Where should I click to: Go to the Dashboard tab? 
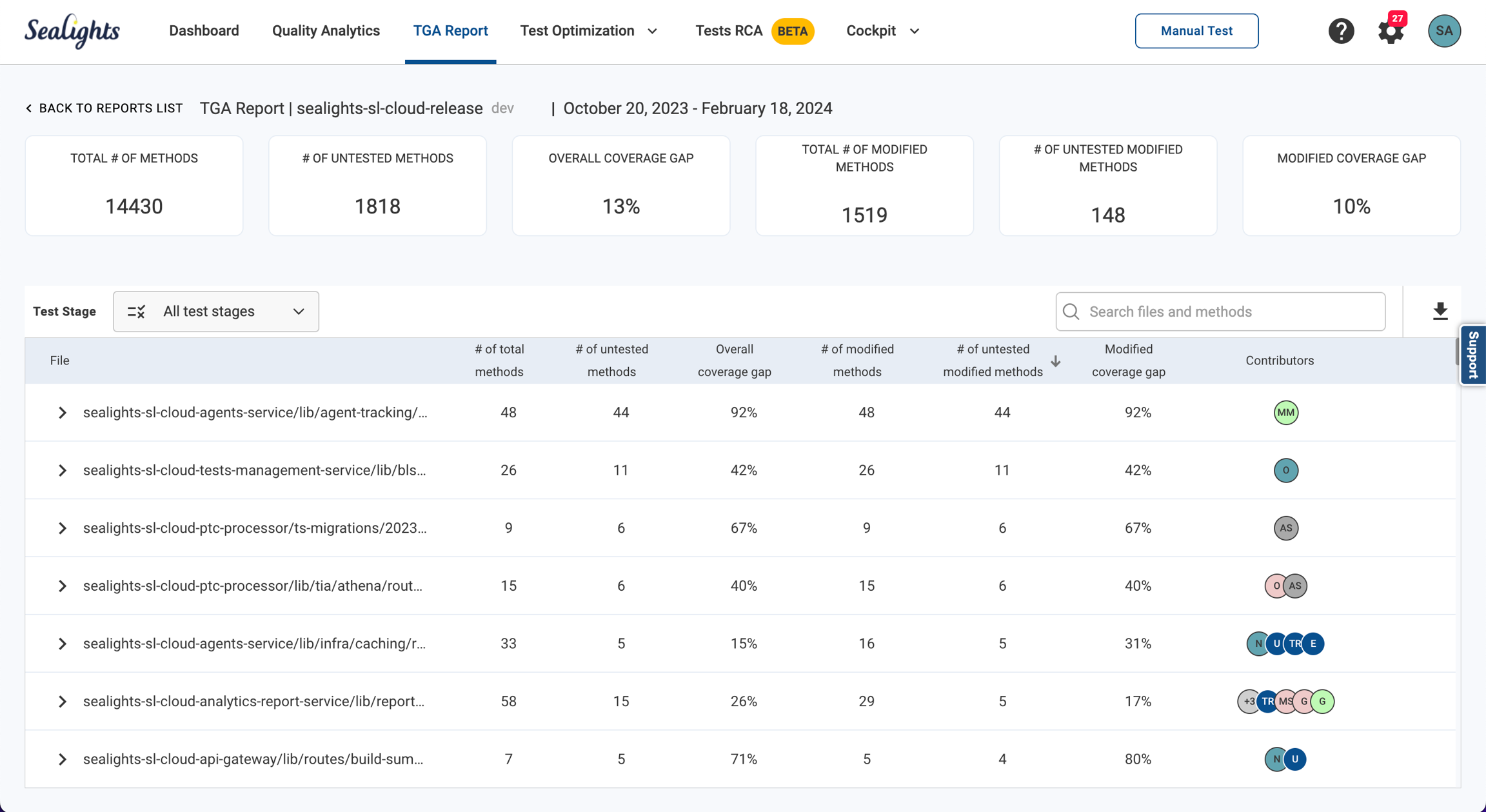coord(204,31)
